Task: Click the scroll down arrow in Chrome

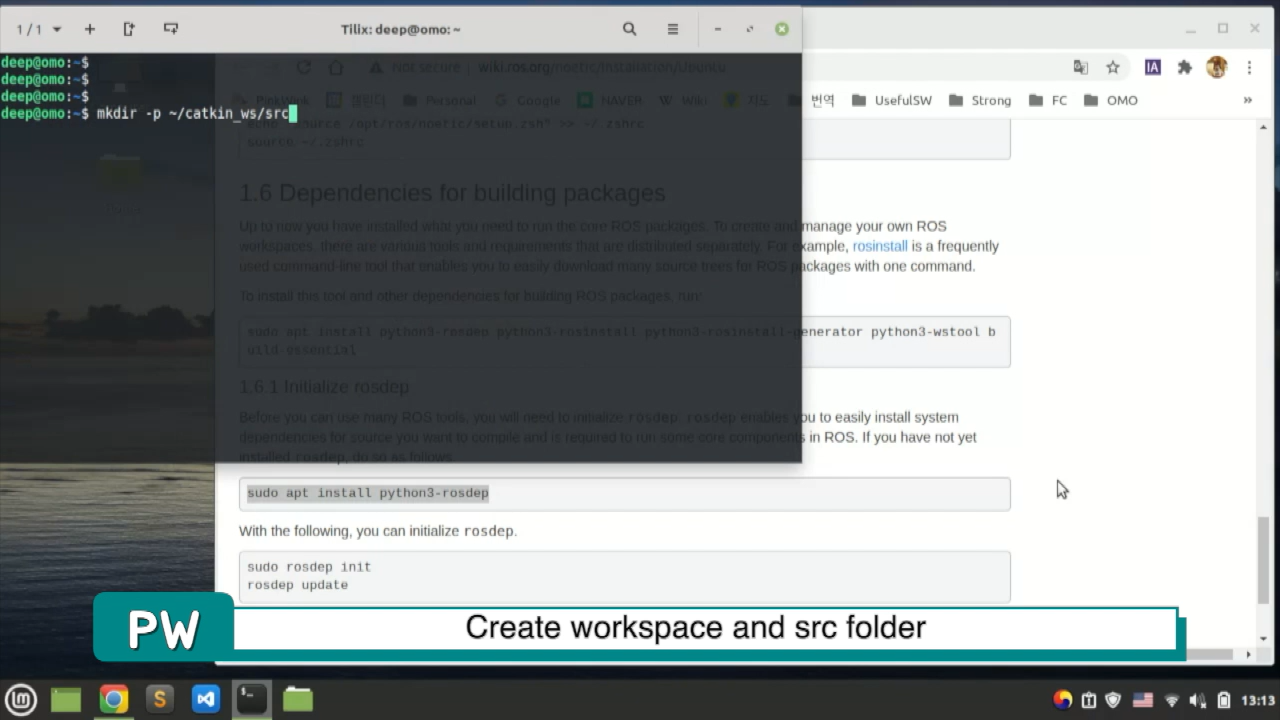Action: point(1264,638)
